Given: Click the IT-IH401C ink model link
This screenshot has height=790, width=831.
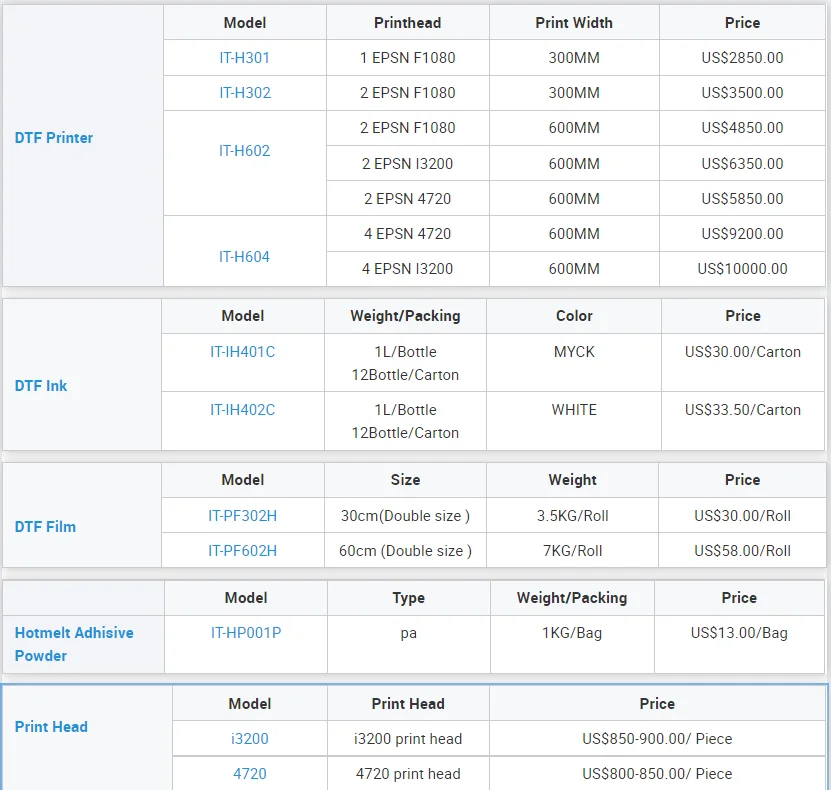Looking at the screenshot, I should [243, 352].
